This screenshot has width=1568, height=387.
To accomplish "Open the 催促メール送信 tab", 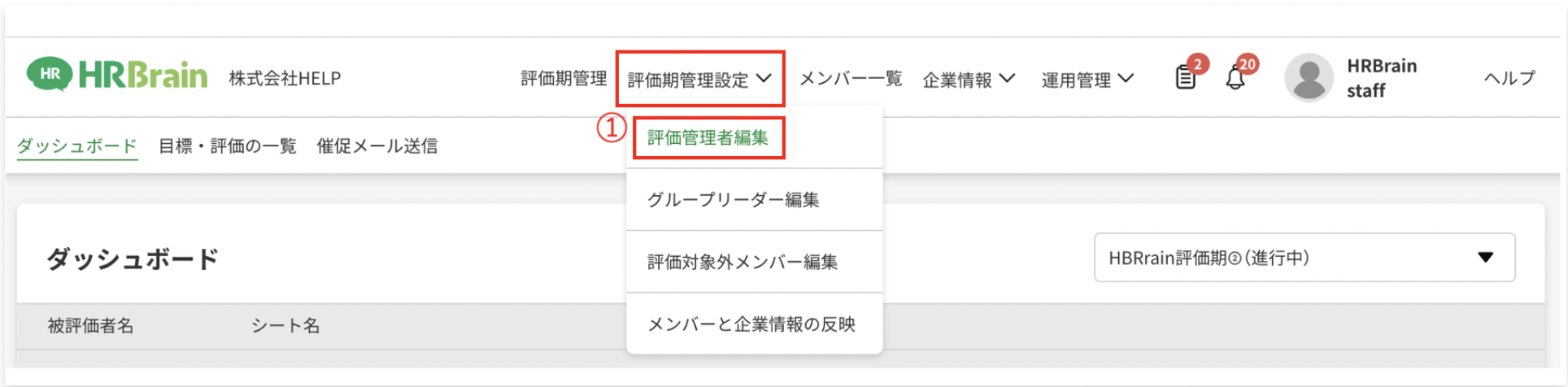I will [377, 146].
